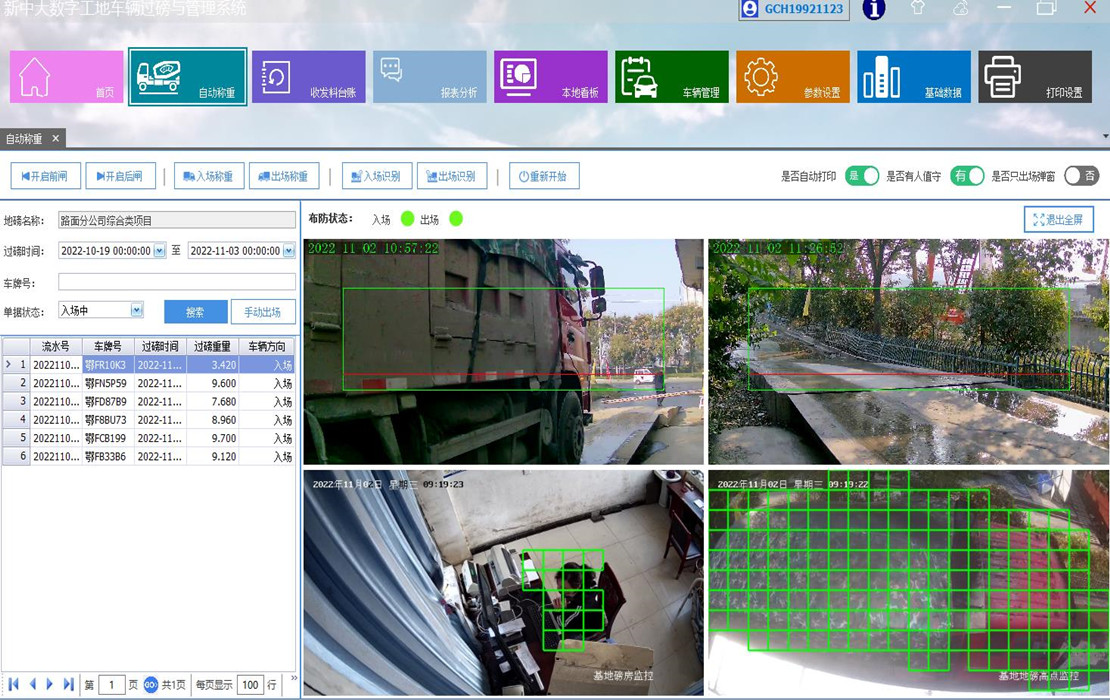Open the end date picker for 过磅时间
1110x700 pixels.
tap(288, 251)
